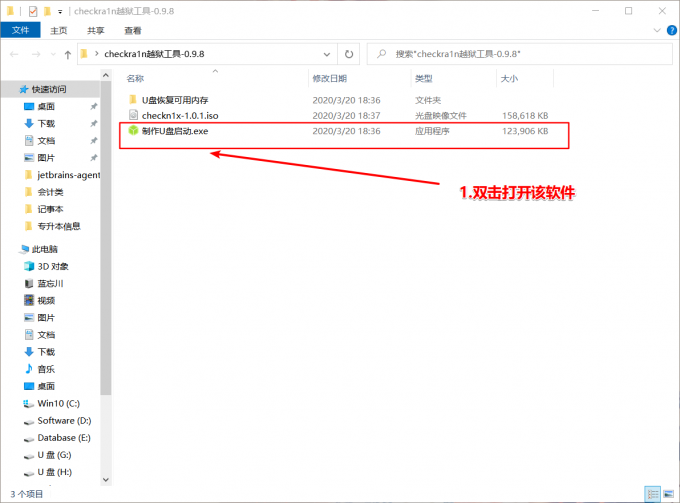This screenshot has height=503, width=680.
Task: Open the 文件 ribbon tab
Action: coord(20,30)
